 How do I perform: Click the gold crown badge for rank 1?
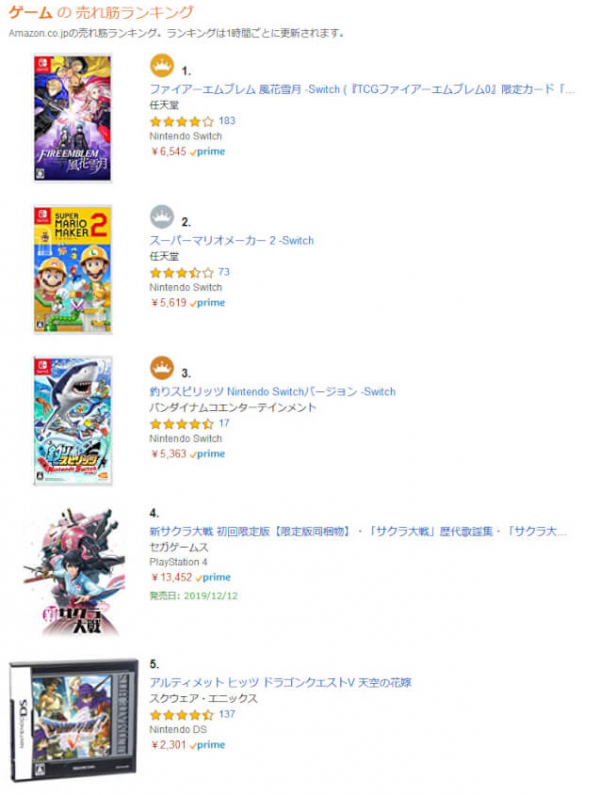pos(162,66)
